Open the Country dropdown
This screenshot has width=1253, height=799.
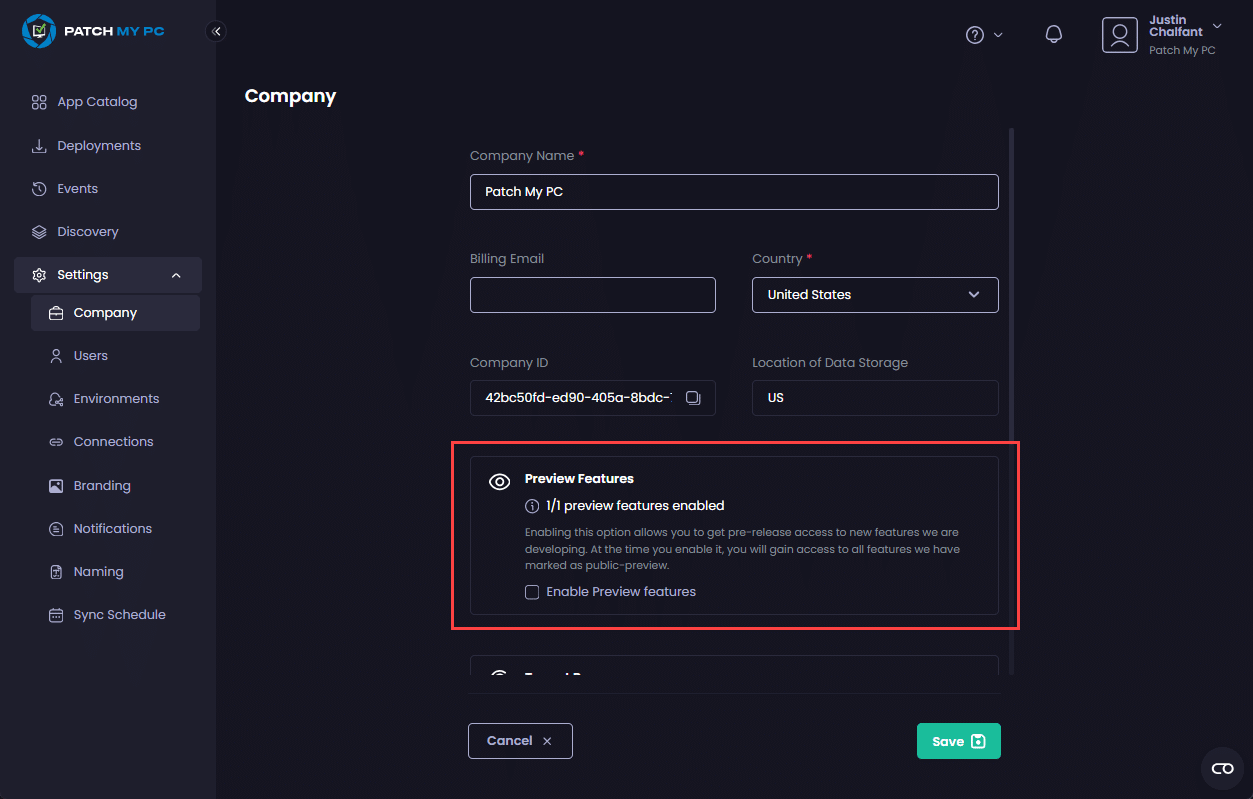[x=875, y=295]
